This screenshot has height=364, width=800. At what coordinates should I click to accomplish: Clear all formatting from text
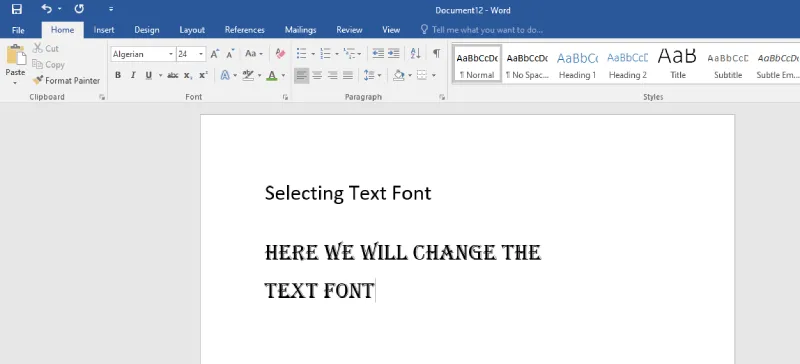pos(280,54)
